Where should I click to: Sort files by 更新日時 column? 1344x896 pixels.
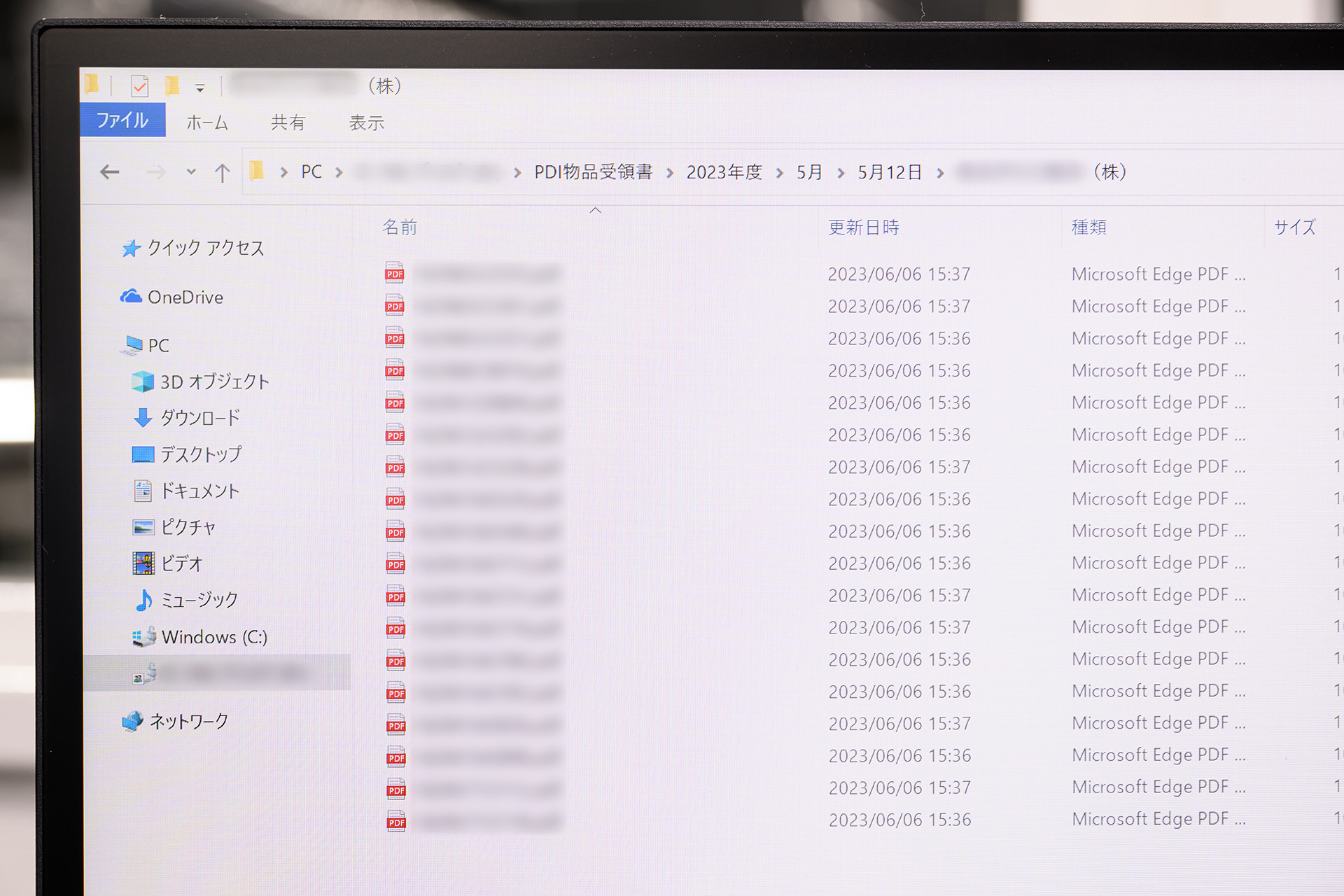click(x=863, y=227)
